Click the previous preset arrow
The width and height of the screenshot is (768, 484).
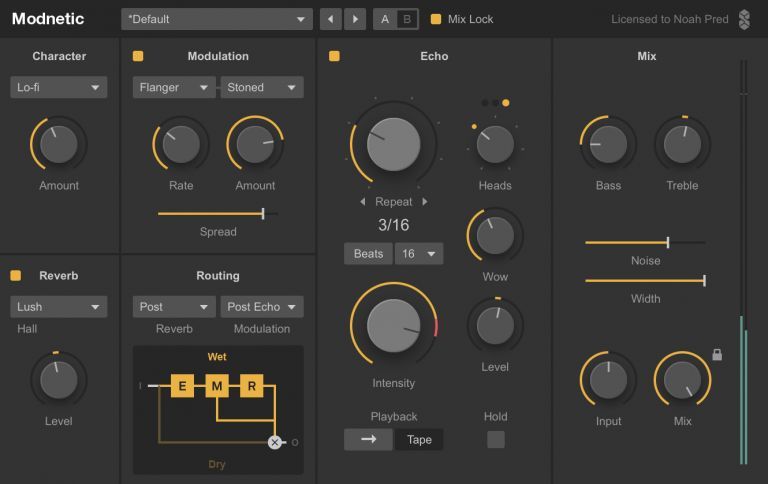click(x=330, y=19)
